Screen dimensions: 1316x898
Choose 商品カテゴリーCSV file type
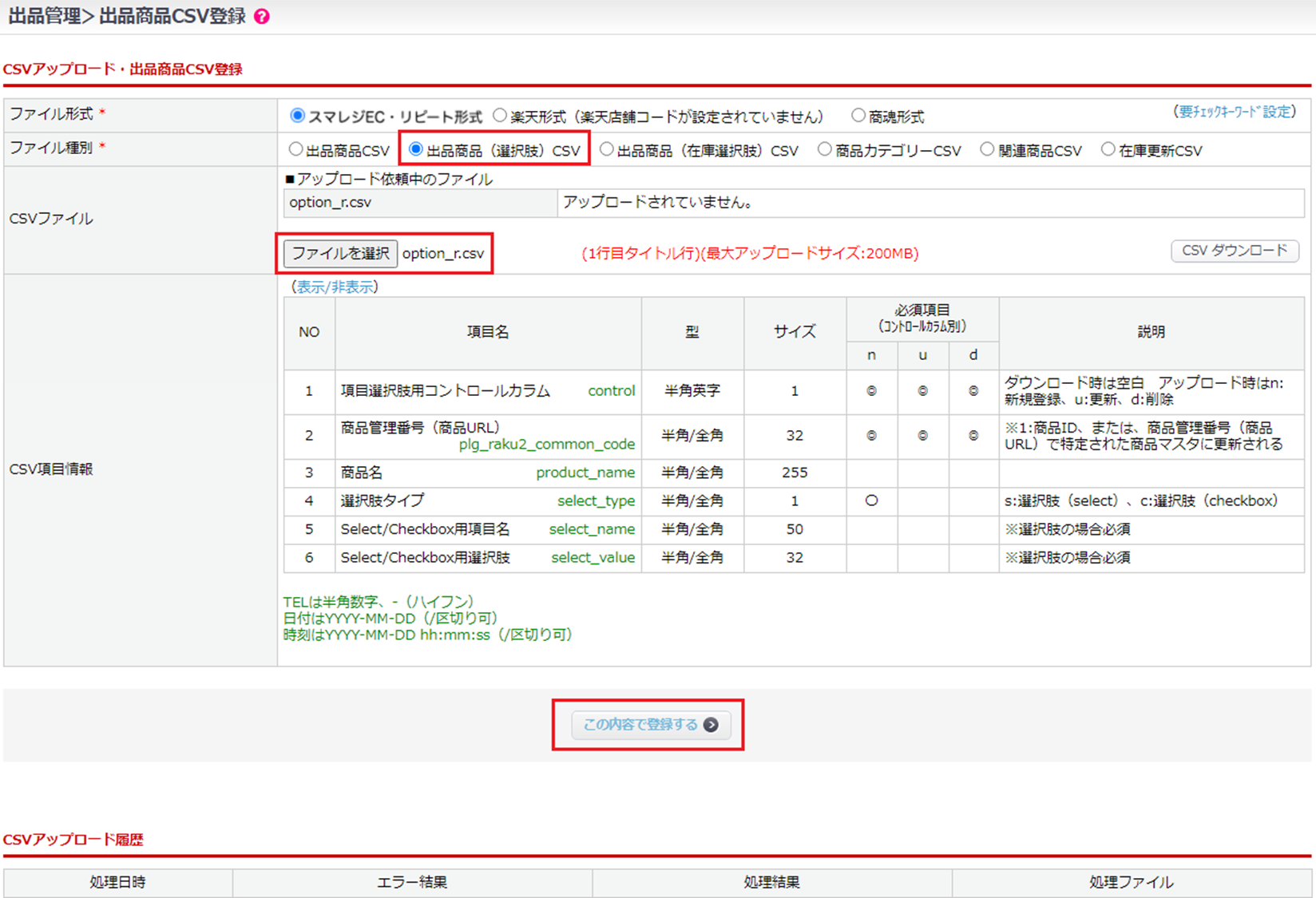(x=825, y=149)
